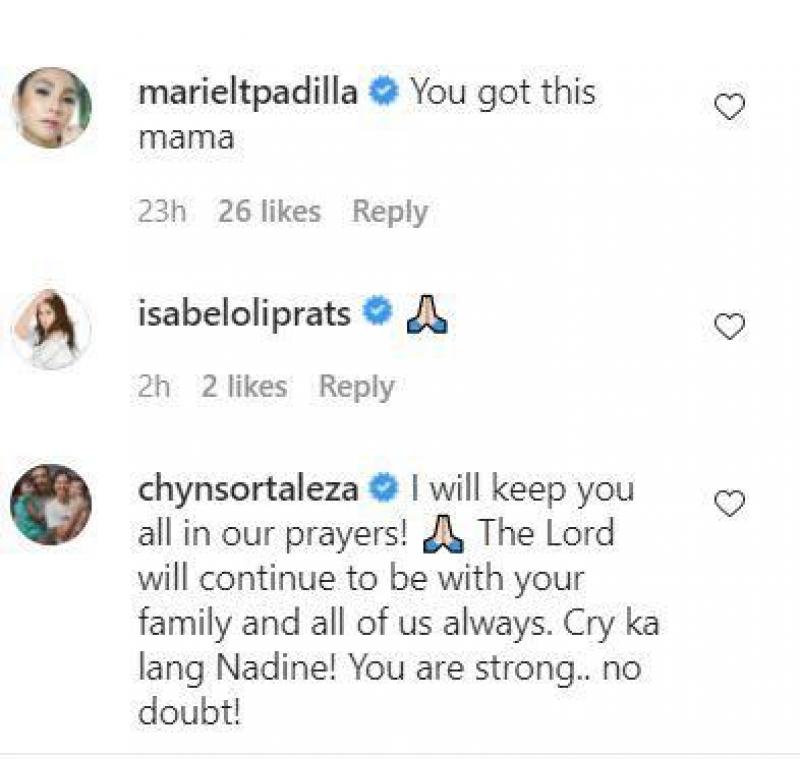Viewport: 800px width, 759px height.
Task: Go to the chynsortaleza username link
Action: [249, 490]
